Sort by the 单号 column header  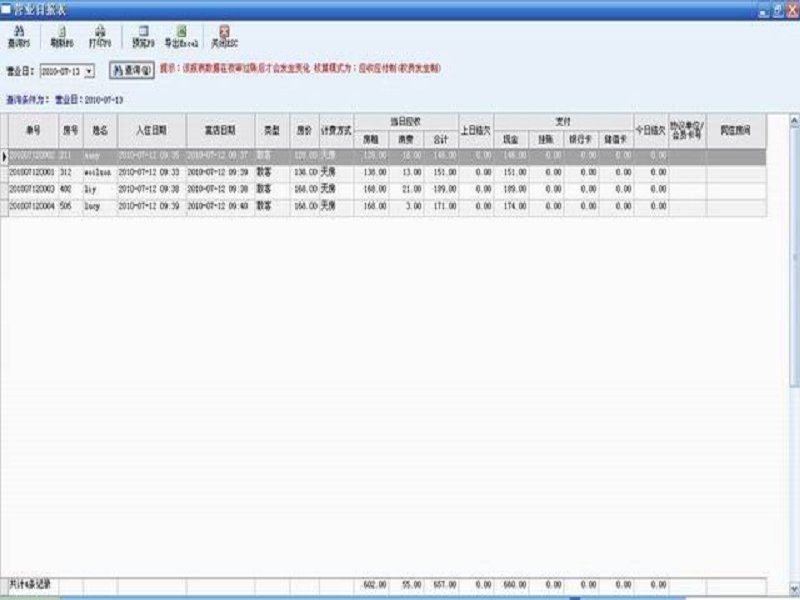33,130
